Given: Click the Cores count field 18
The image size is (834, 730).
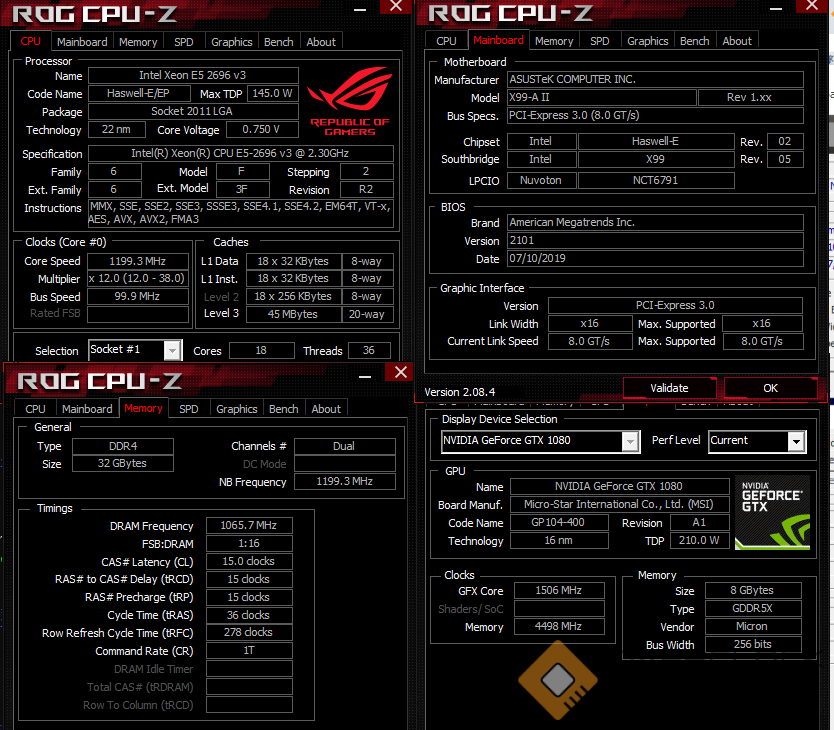Looking at the screenshot, I should (261, 350).
